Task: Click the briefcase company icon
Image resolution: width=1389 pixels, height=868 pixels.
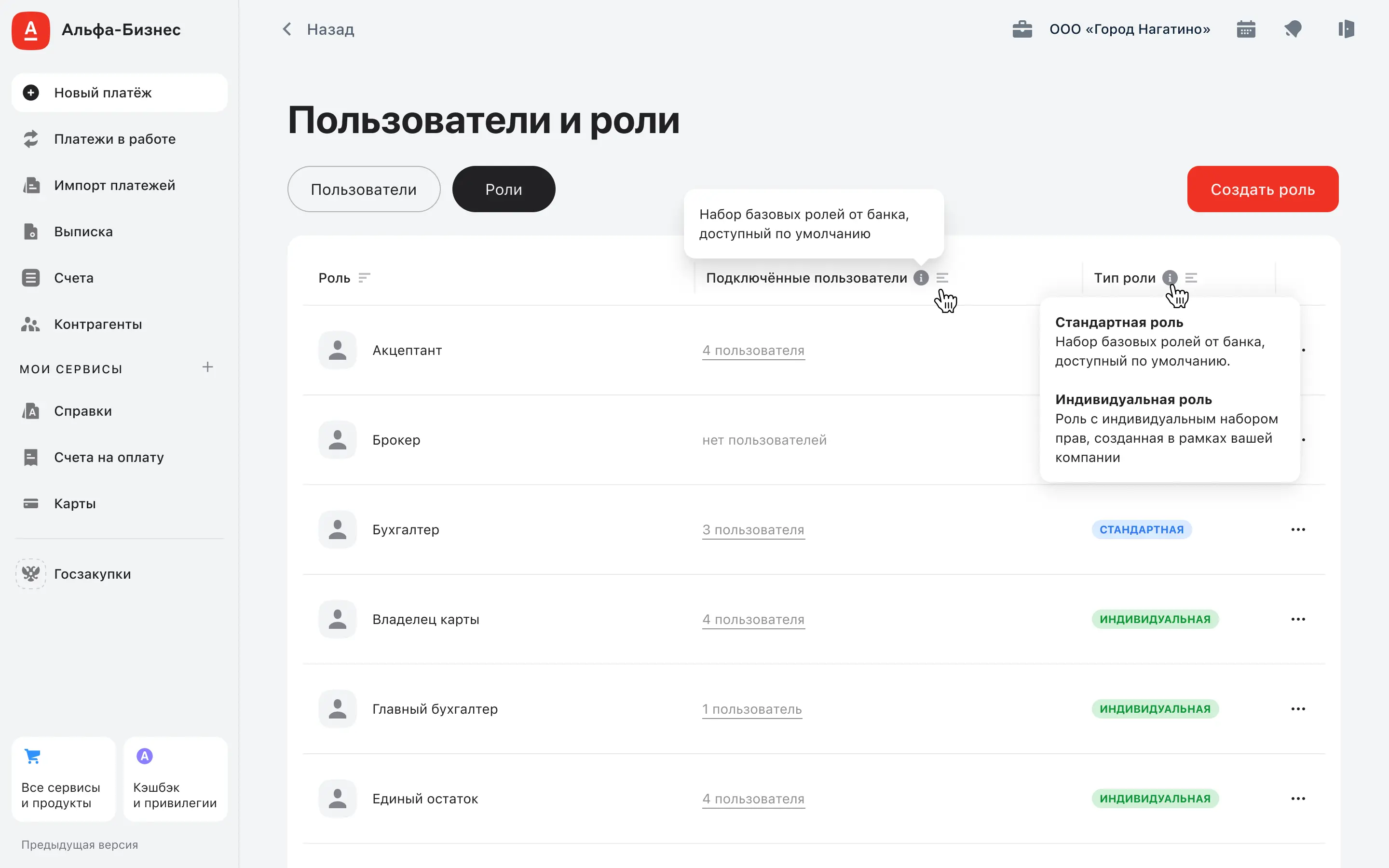Action: 1021,29
